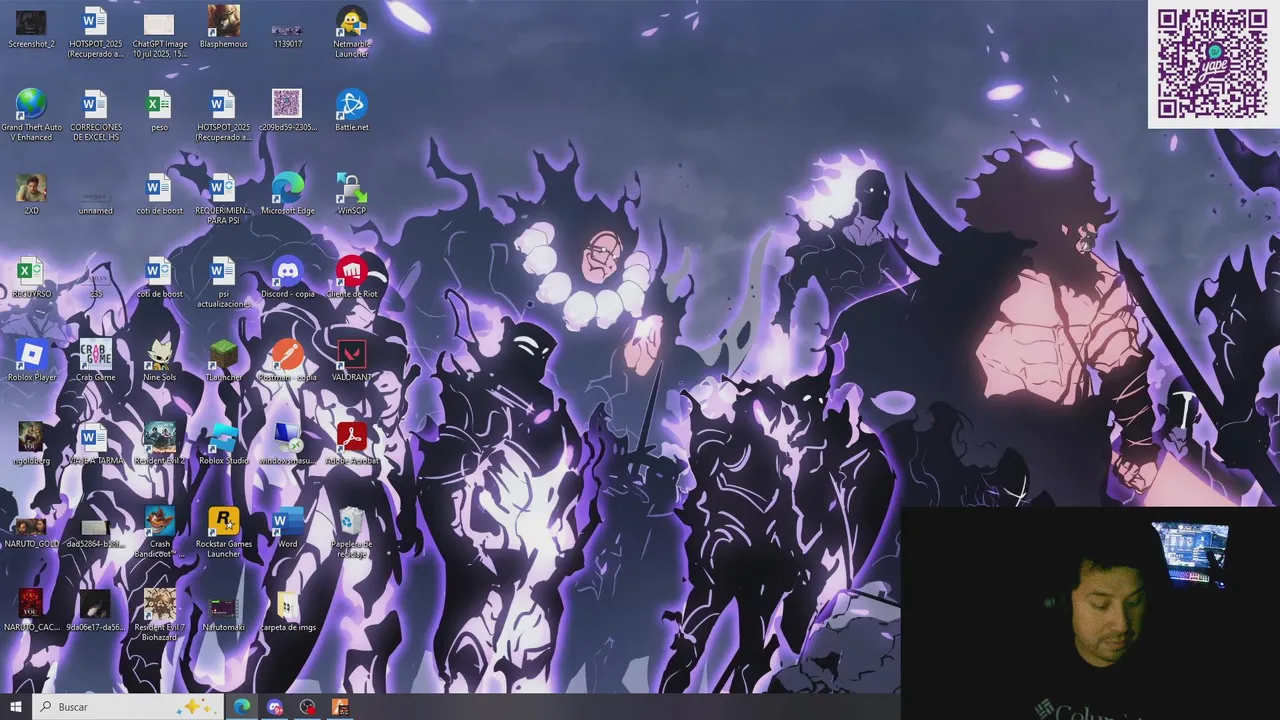Open the Papelera de reciclaje
The width and height of the screenshot is (1280, 720).
(x=351, y=532)
